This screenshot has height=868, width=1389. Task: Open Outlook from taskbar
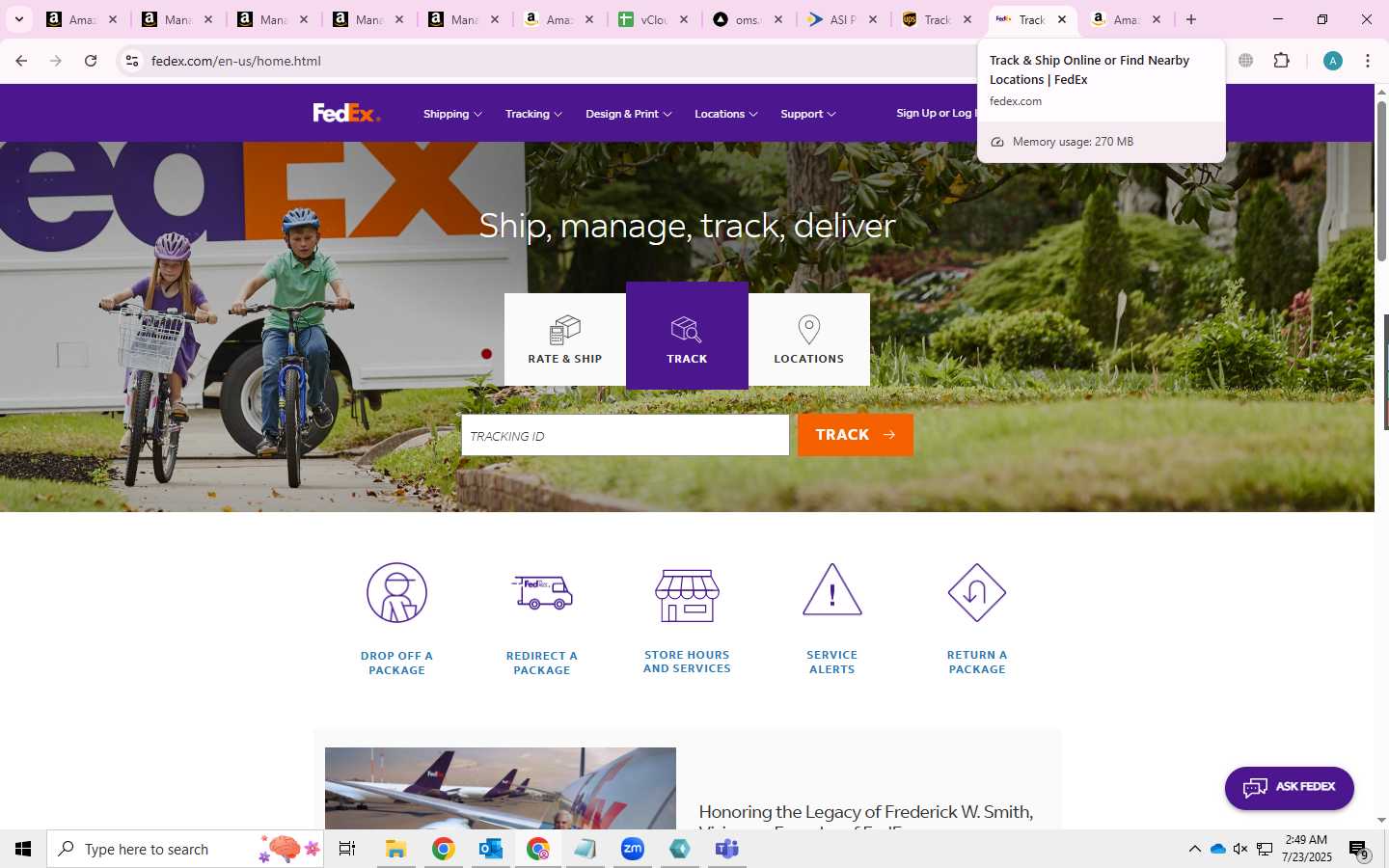coord(491,849)
